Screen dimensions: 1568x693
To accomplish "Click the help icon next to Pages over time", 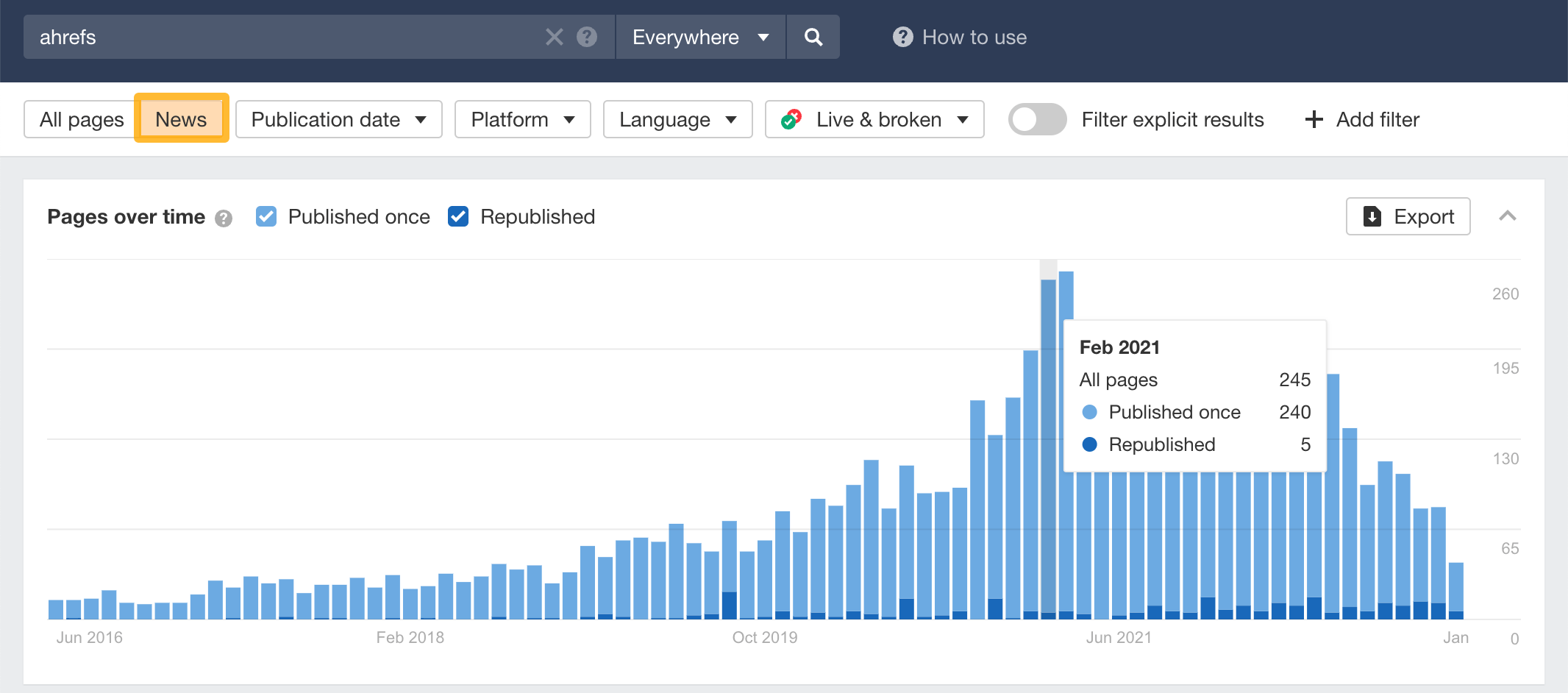I will (x=224, y=218).
